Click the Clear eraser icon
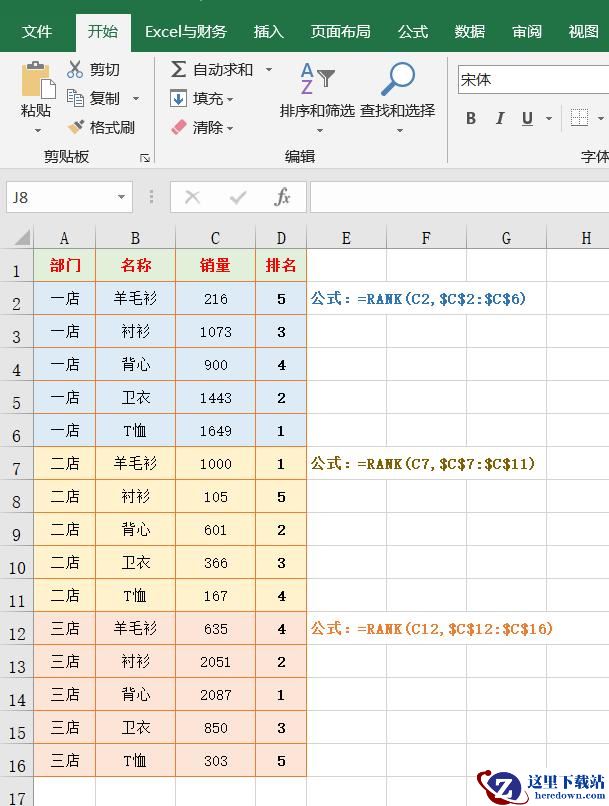Screen dimensions: 609x806 tap(178, 127)
